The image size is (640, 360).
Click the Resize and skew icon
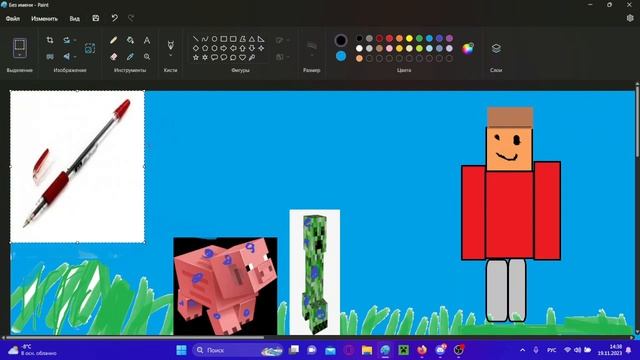(50, 57)
